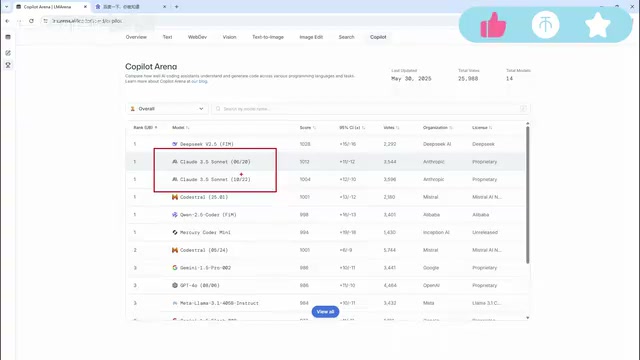
Task: Click the Meta logo beside Meta-Llama-3.1-405B
Action: click(175, 303)
